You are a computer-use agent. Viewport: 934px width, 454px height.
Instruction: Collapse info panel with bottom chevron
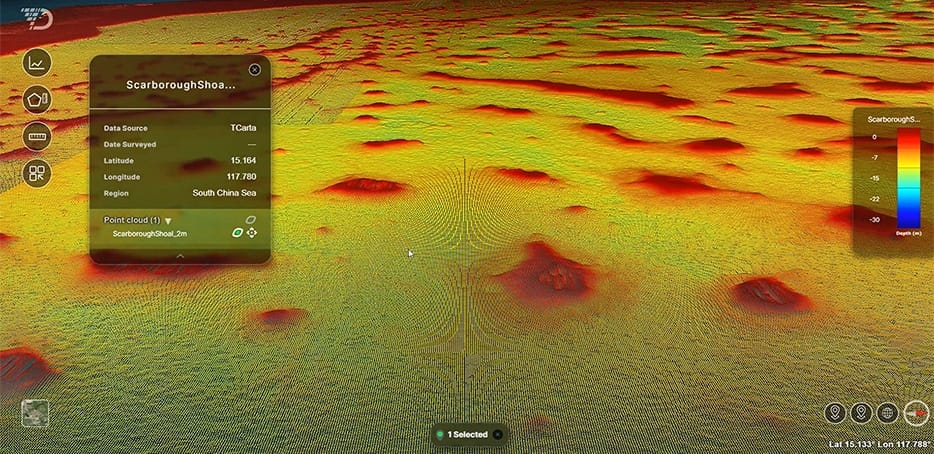tap(180, 256)
